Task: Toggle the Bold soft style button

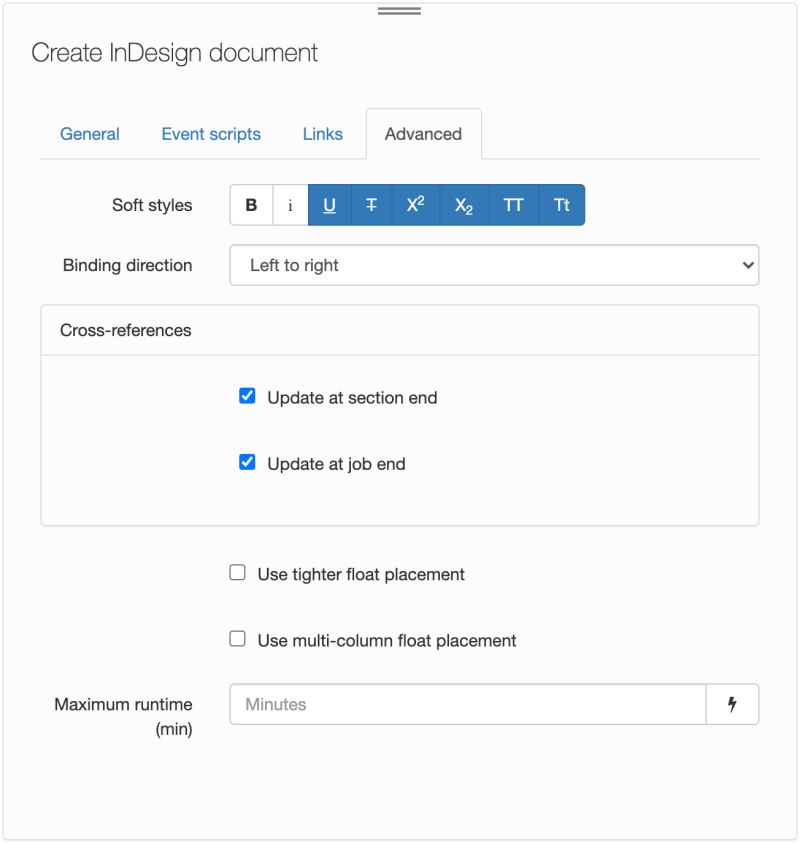Action: [x=251, y=205]
